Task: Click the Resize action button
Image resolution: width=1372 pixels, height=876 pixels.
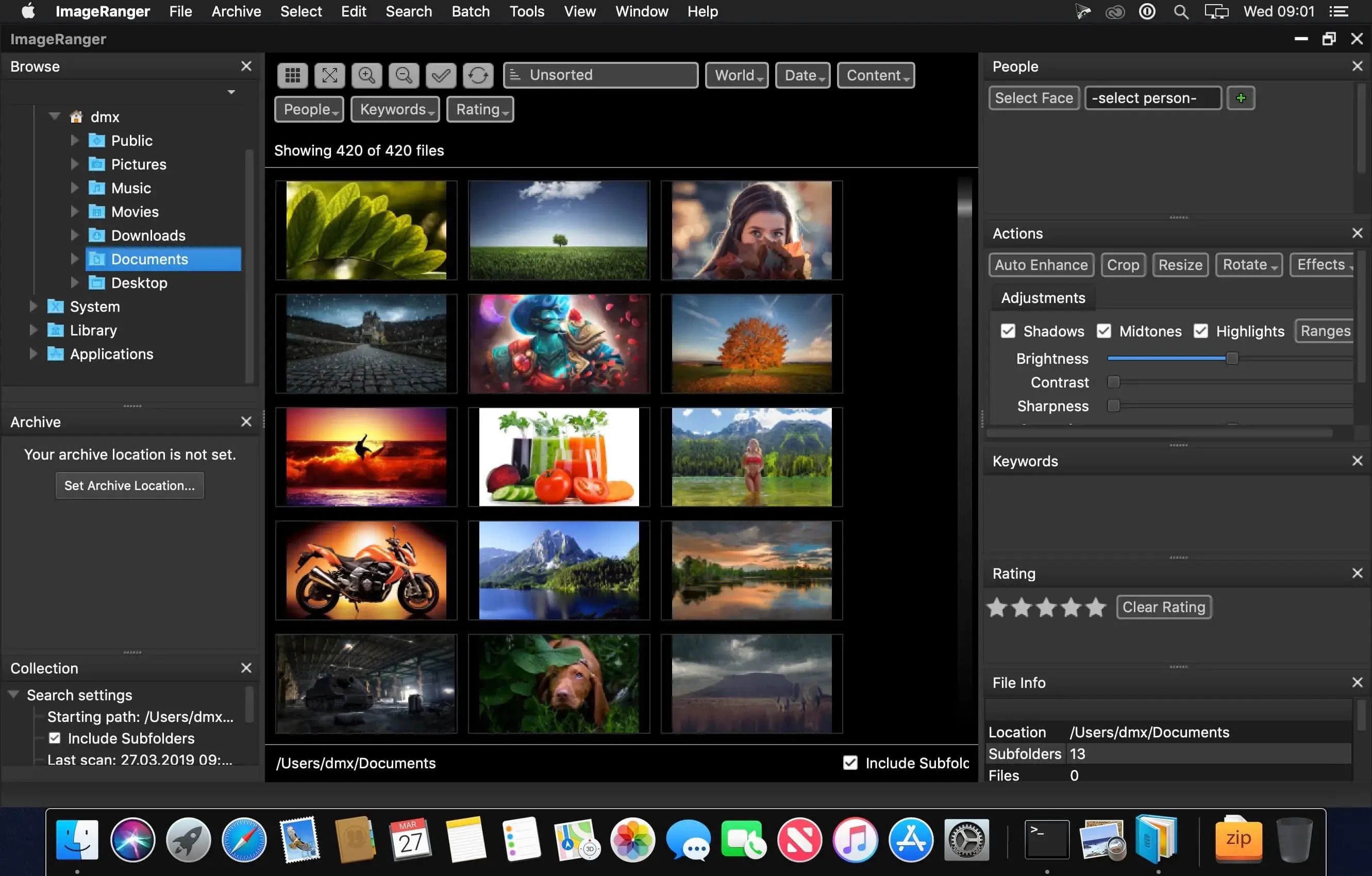Action: click(1180, 264)
